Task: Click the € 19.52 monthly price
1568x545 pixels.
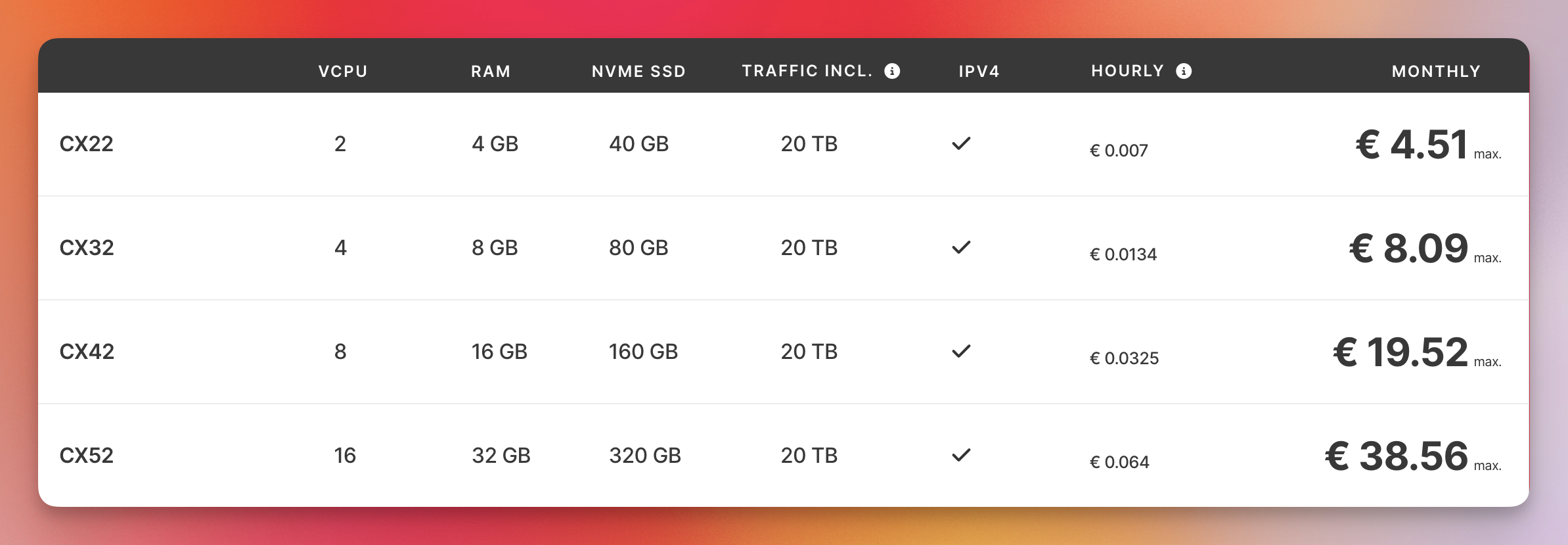Action: pyautogui.click(x=1400, y=352)
